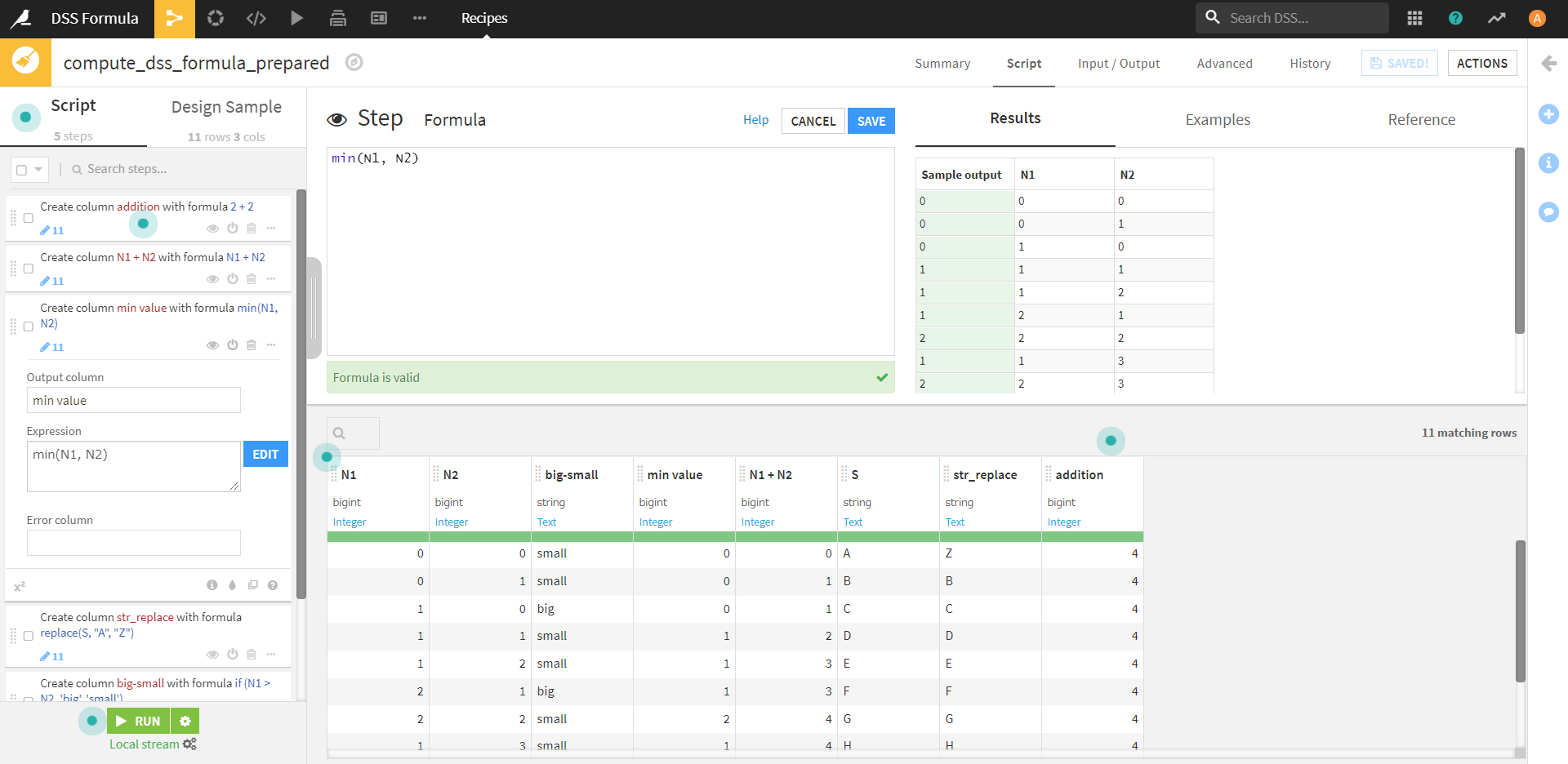Open the Code menu in the top bar
The height and width of the screenshot is (764, 1568).
256,18
